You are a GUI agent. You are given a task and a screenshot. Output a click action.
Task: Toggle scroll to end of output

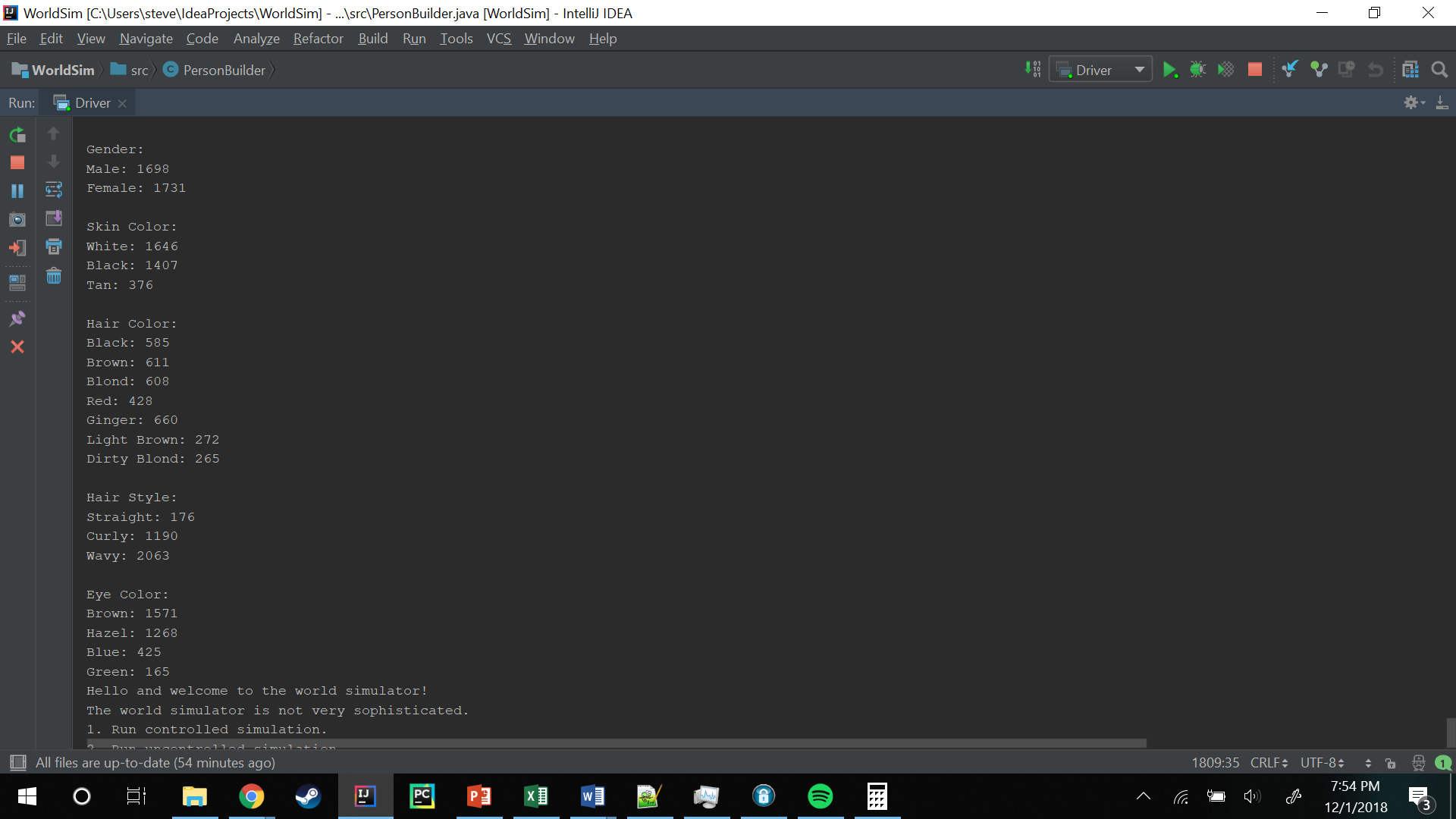pyautogui.click(x=54, y=218)
